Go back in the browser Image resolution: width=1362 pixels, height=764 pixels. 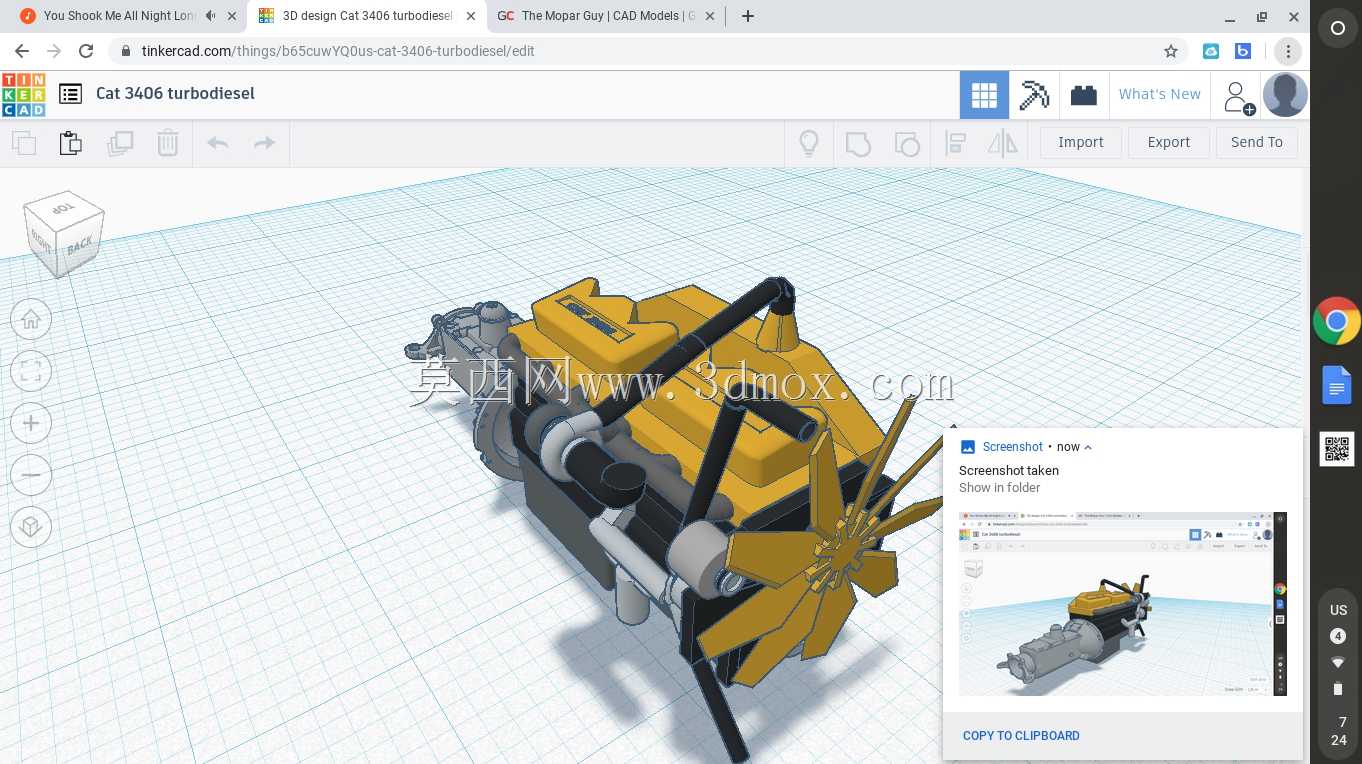22,51
